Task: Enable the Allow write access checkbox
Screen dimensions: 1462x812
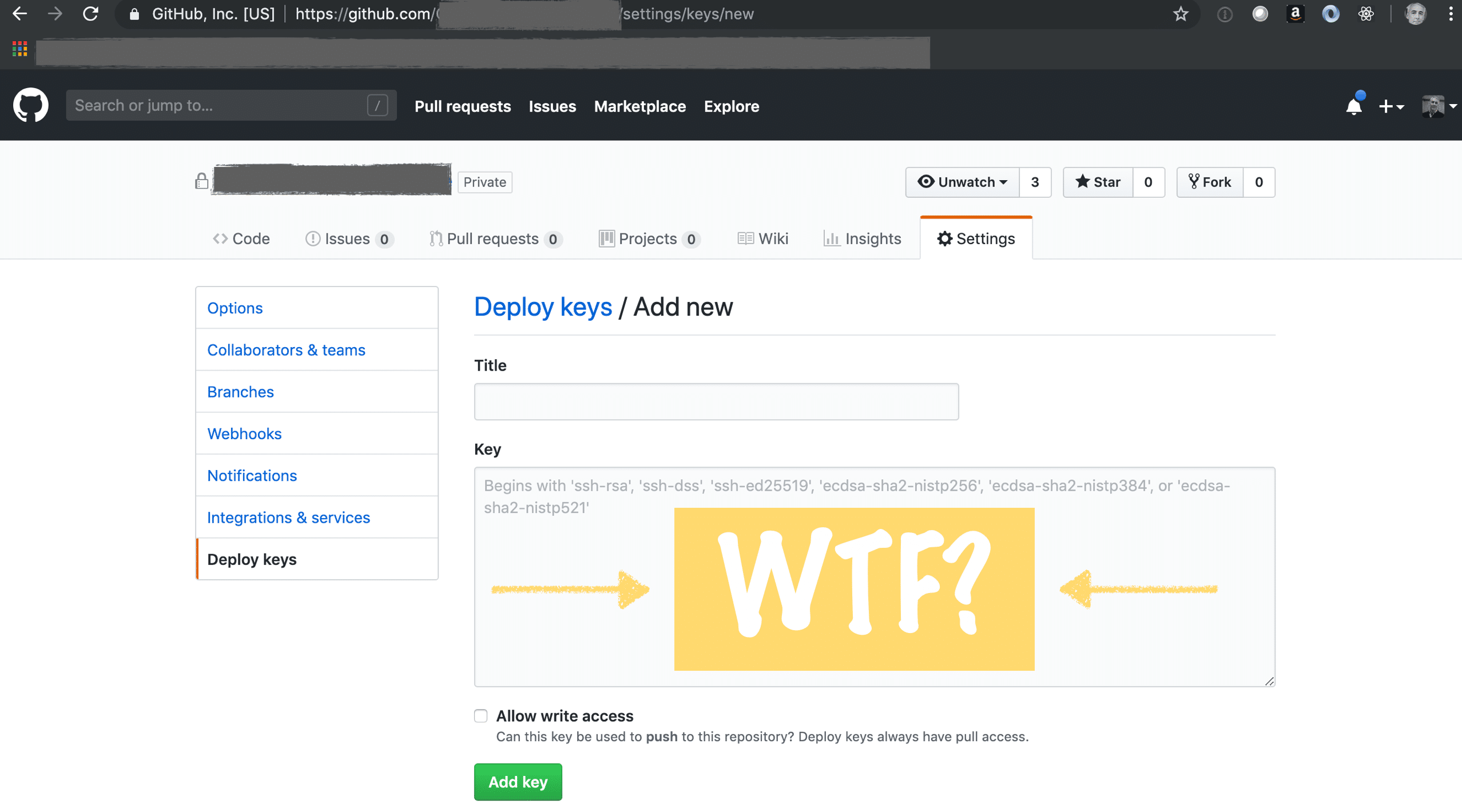Action: tap(479, 716)
